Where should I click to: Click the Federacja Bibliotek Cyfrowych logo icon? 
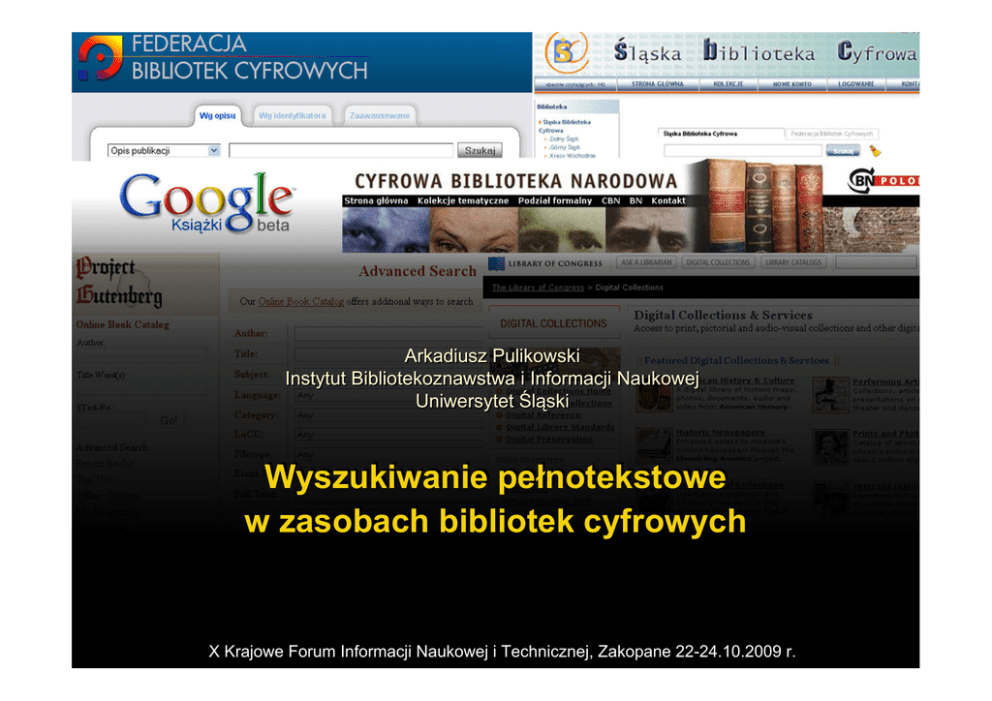(100, 59)
